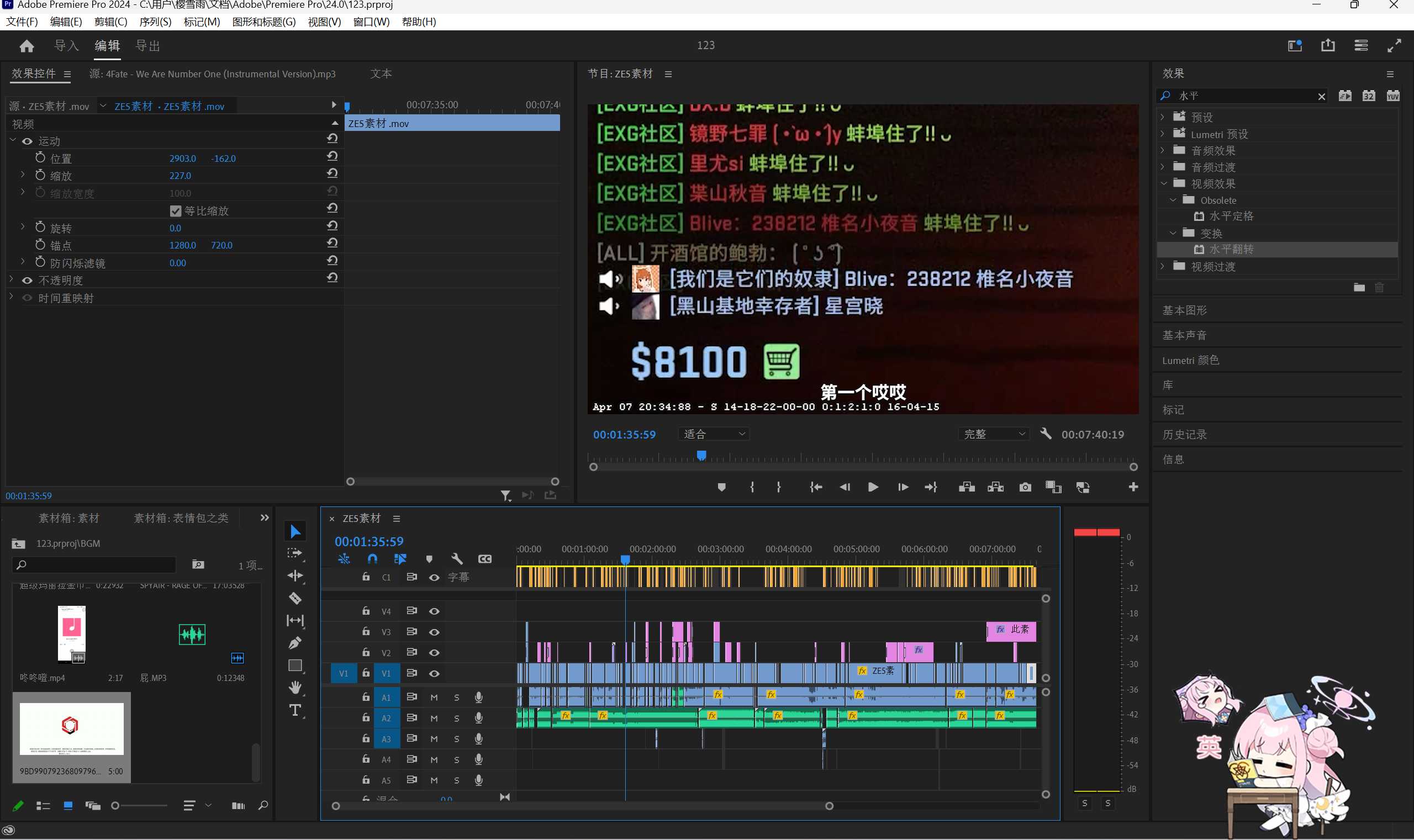This screenshot has height=840, width=1414.
Task: Toggle timeline Snap magnet icon
Action: (372, 559)
